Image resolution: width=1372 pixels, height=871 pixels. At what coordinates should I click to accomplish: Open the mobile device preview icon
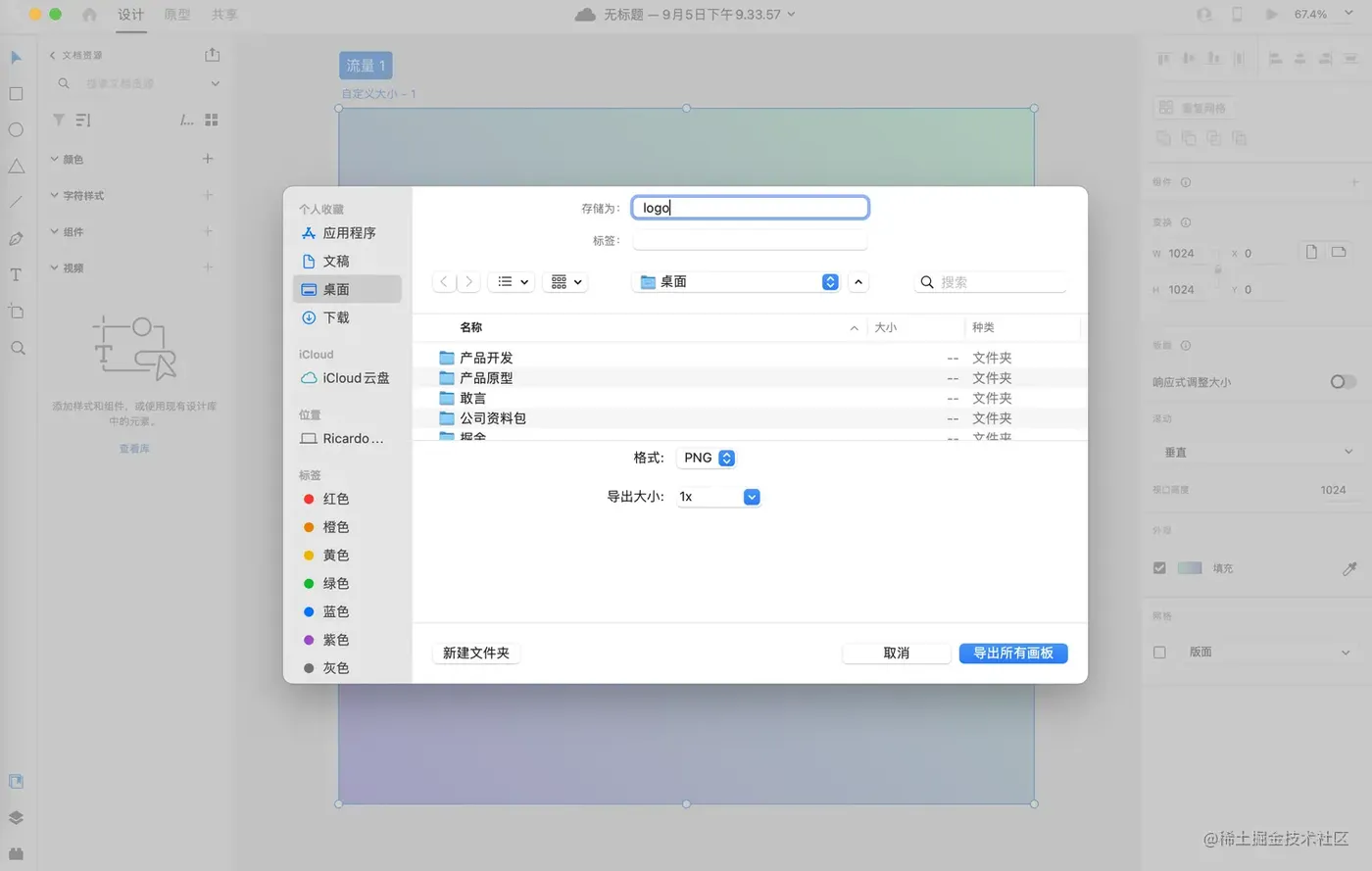click(x=1237, y=15)
